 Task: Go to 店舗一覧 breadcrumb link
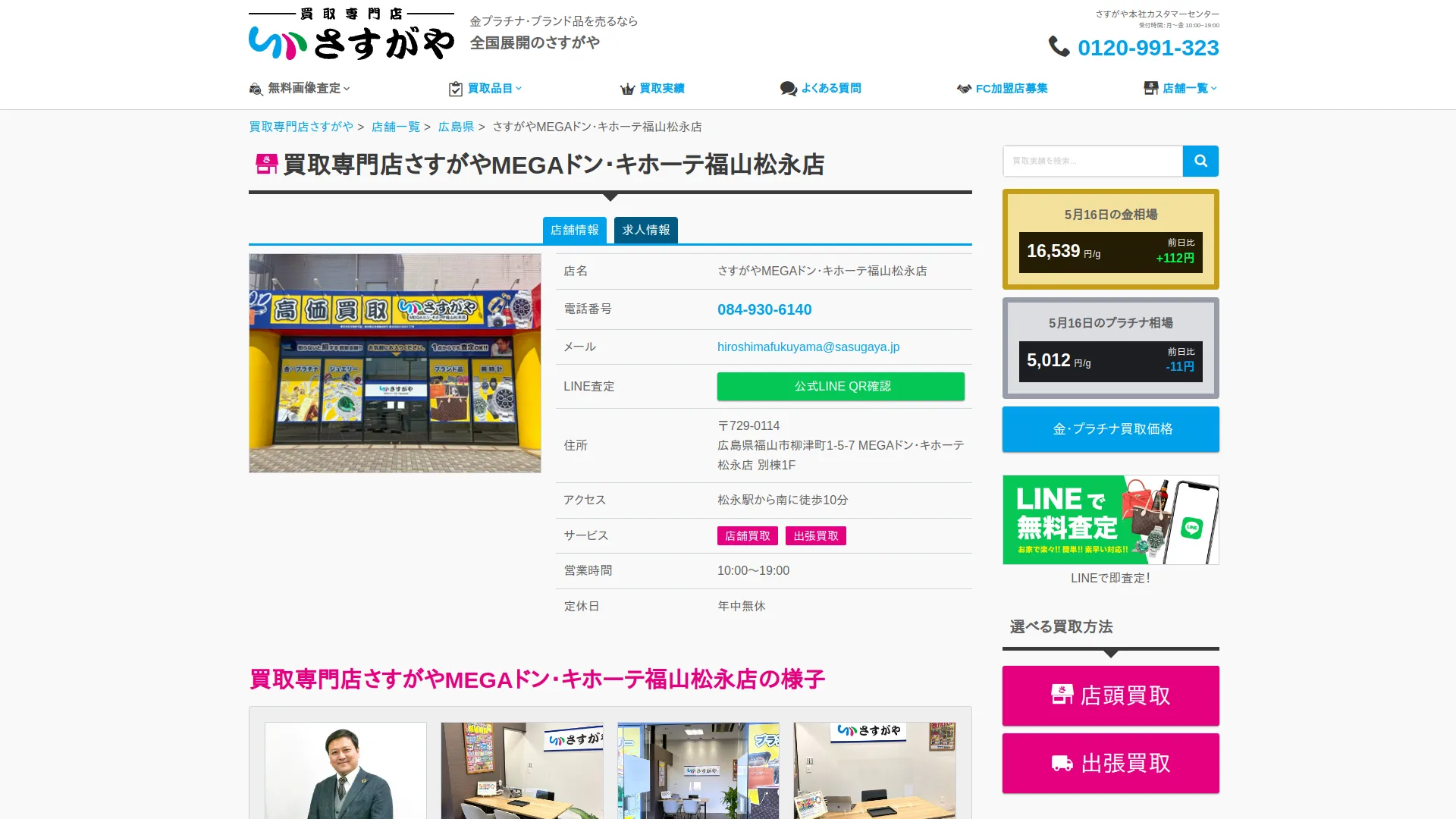[396, 127]
